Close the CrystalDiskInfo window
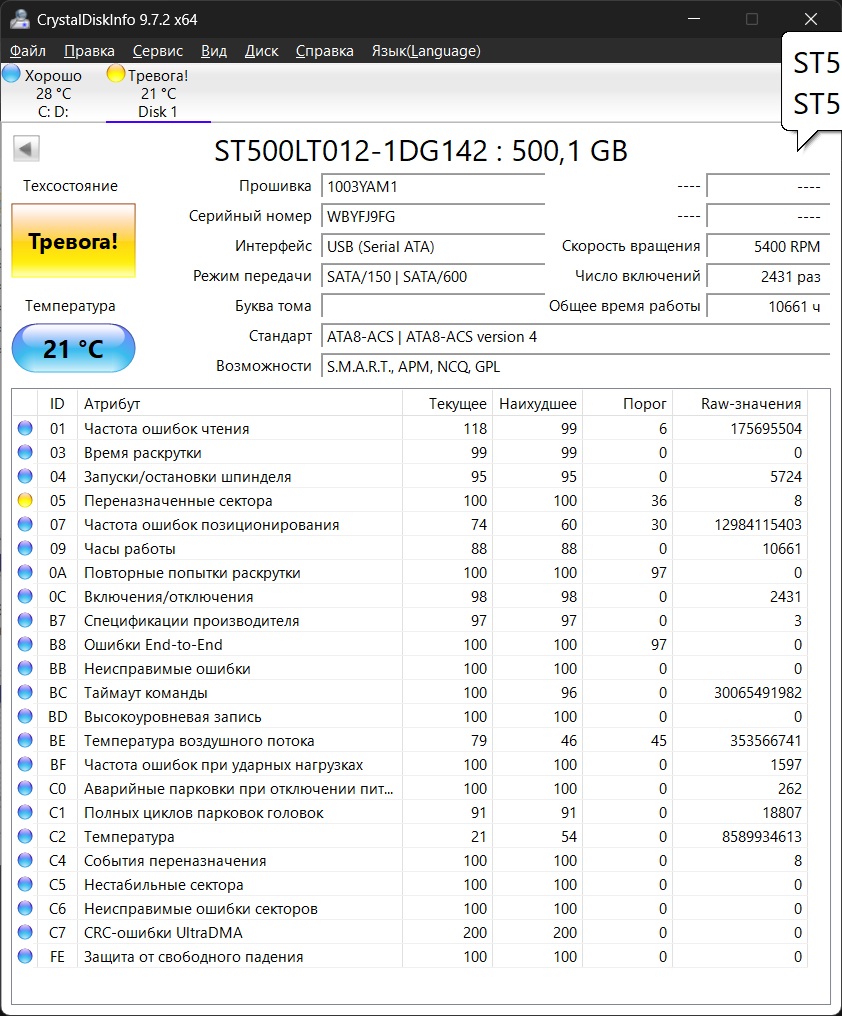The image size is (842, 1016). click(x=810, y=19)
